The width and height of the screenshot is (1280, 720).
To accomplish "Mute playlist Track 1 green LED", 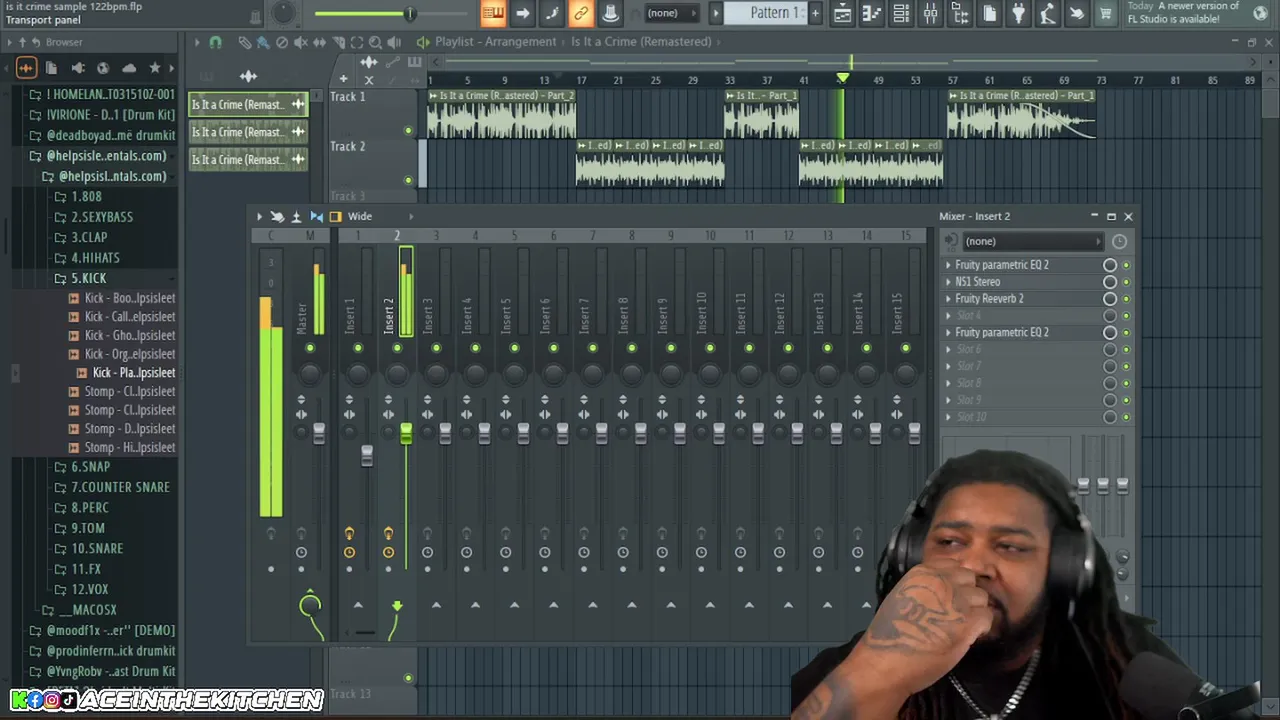I will [x=408, y=131].
